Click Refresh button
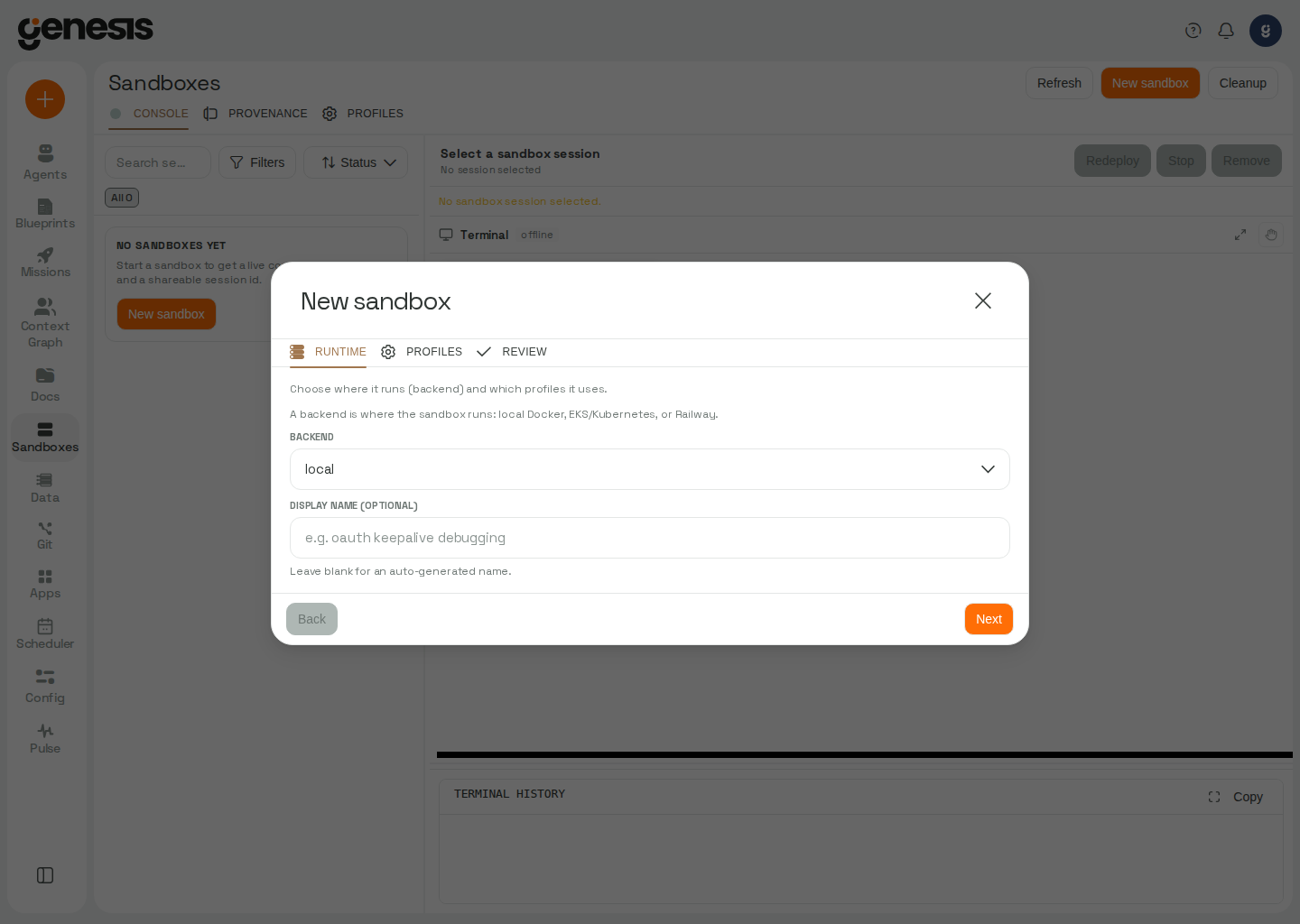The image size is (1300, 924). coord(1059,83)
